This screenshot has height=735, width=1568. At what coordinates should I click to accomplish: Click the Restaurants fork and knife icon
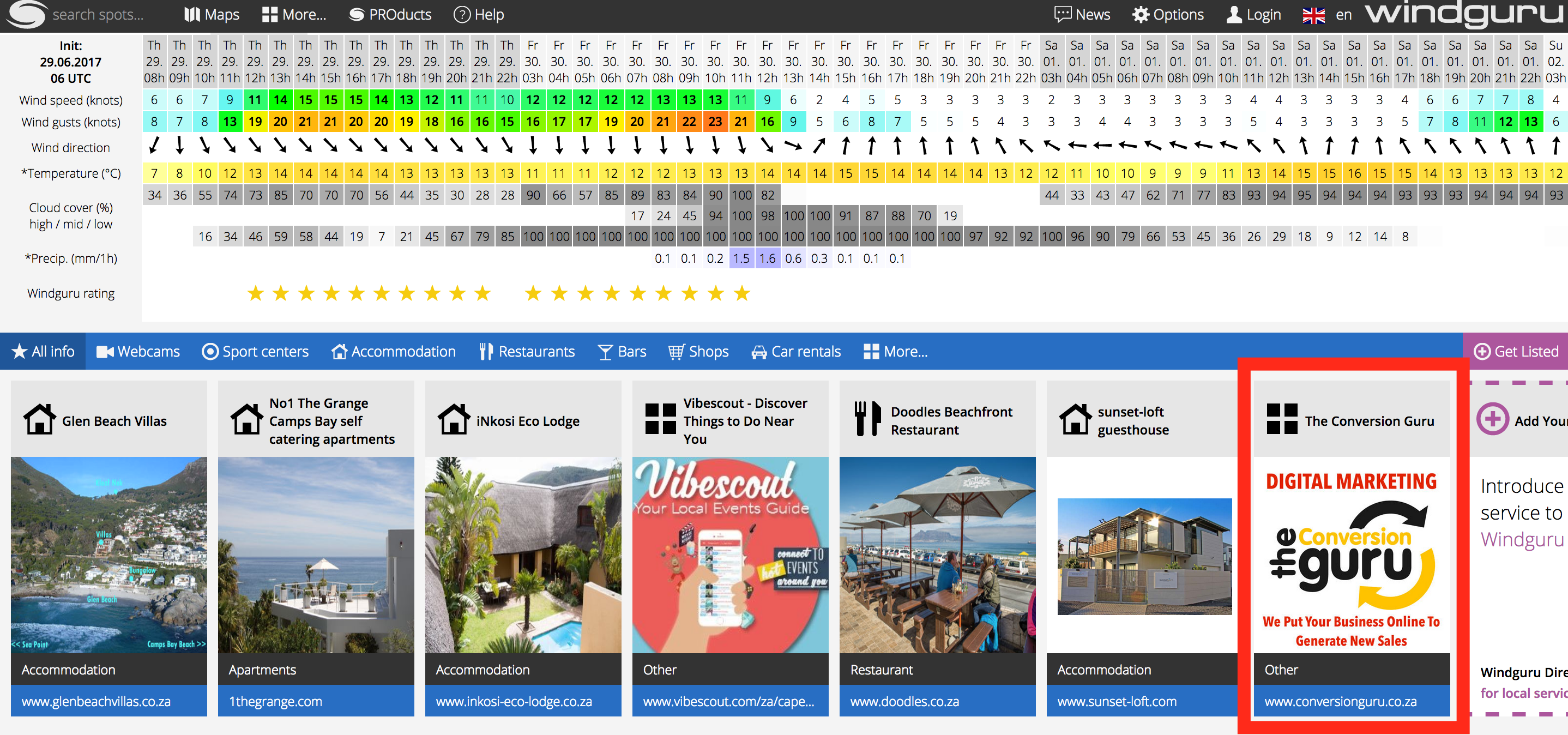pyautogui.click(x=486, y=351)
